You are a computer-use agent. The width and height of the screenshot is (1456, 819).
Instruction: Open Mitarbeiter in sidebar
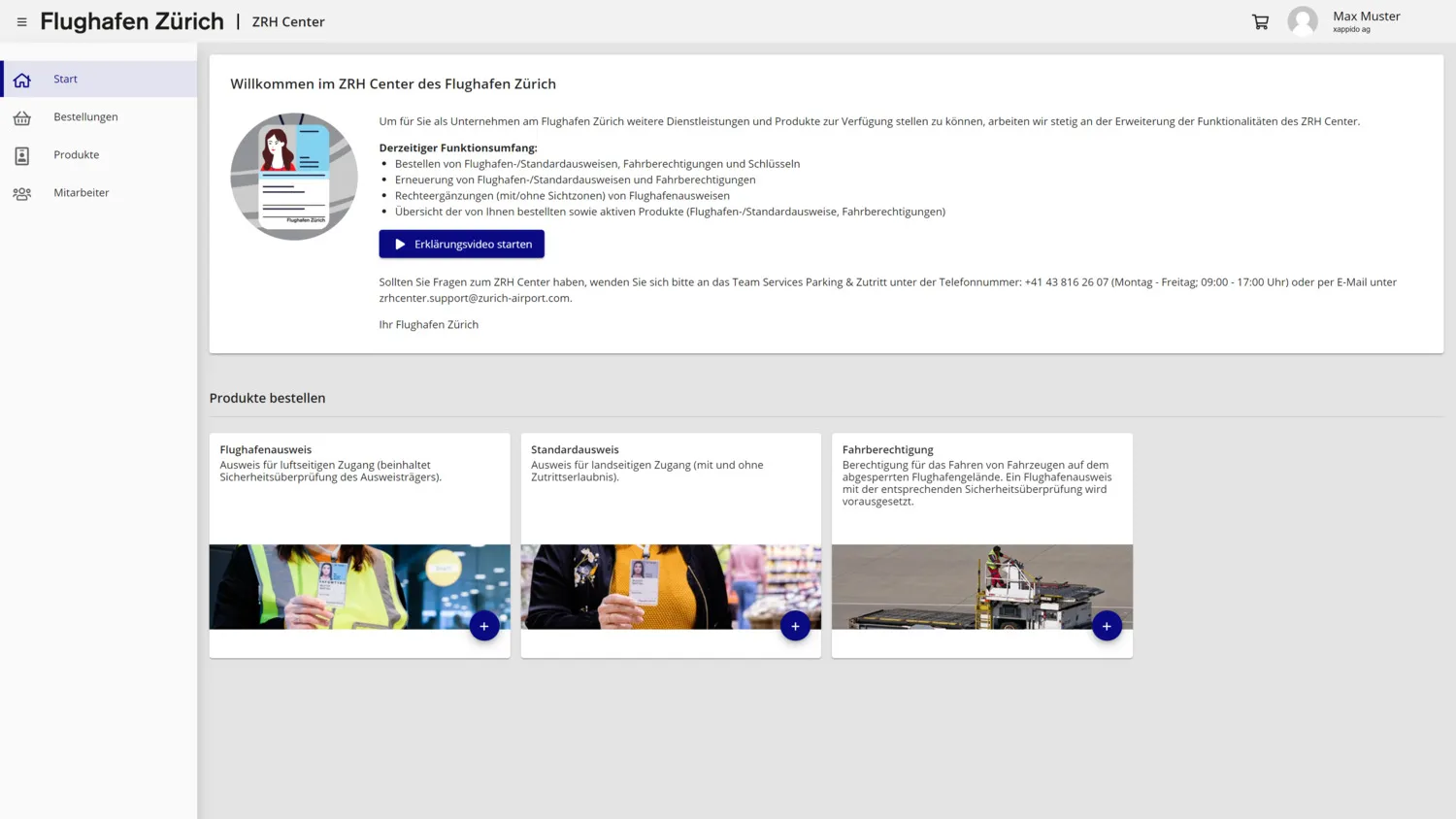point(99,192)
